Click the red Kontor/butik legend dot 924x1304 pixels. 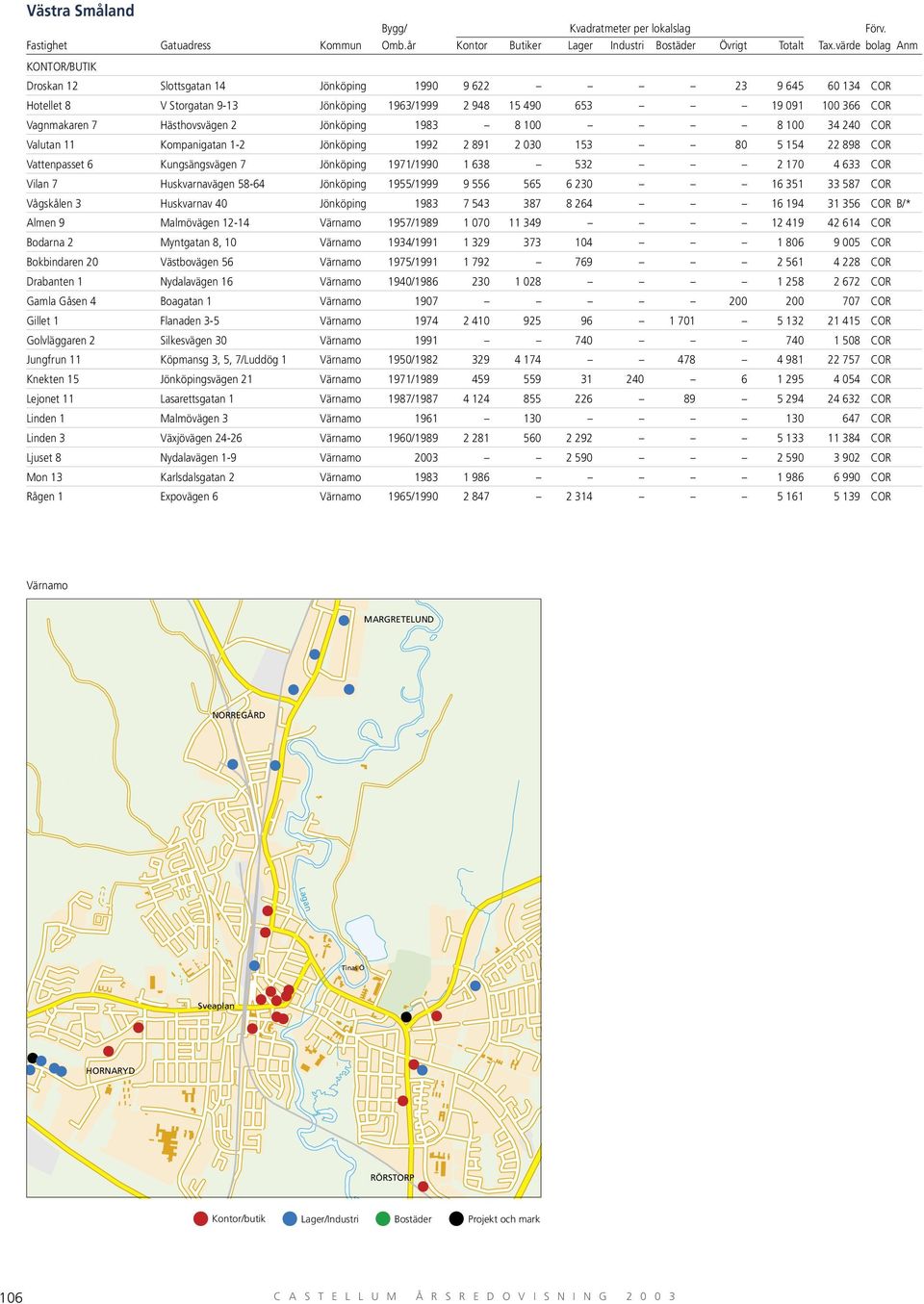pos(201,1218)
